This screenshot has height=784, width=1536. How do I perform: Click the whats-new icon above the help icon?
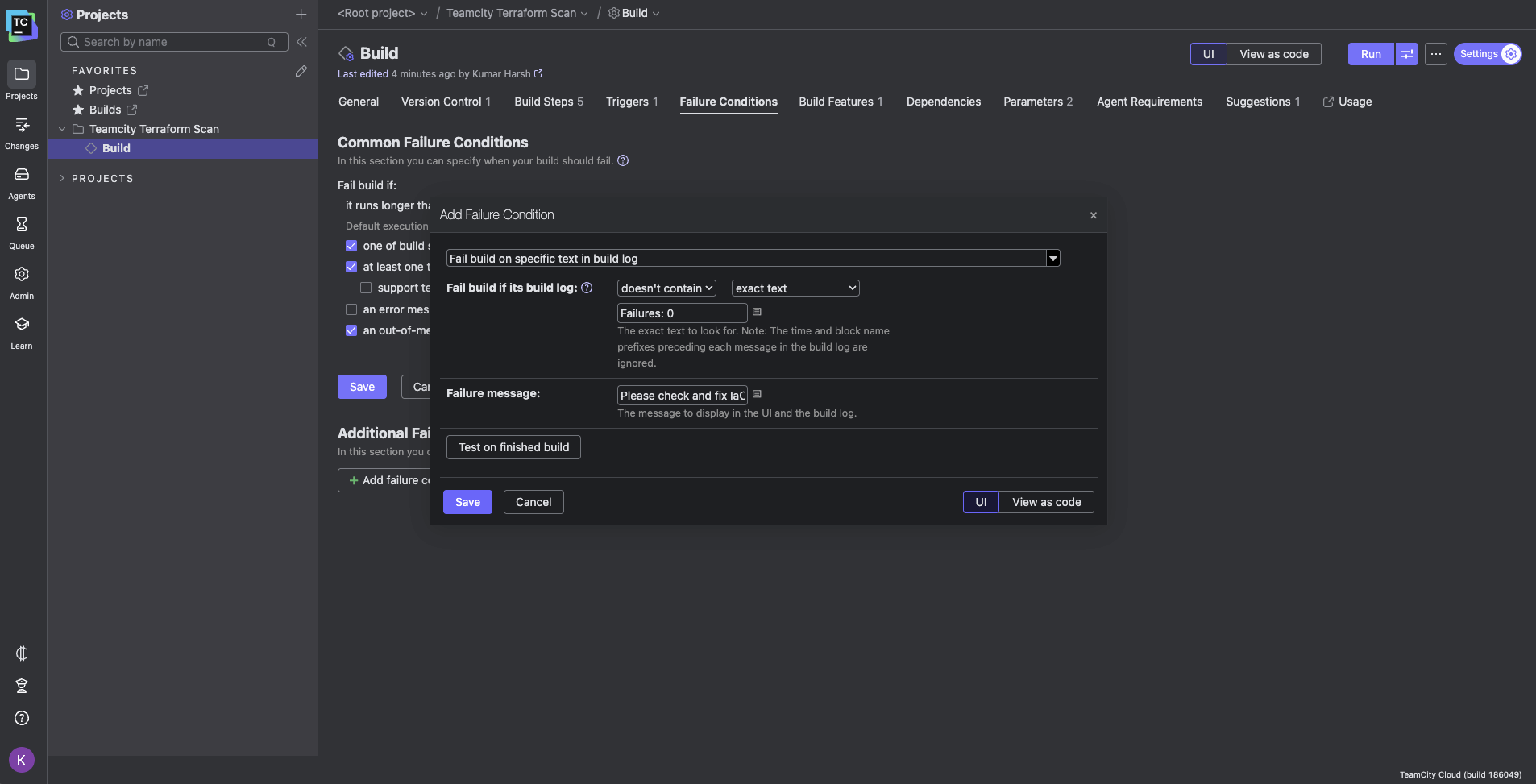pyautogui.click(x=22, y=686)
